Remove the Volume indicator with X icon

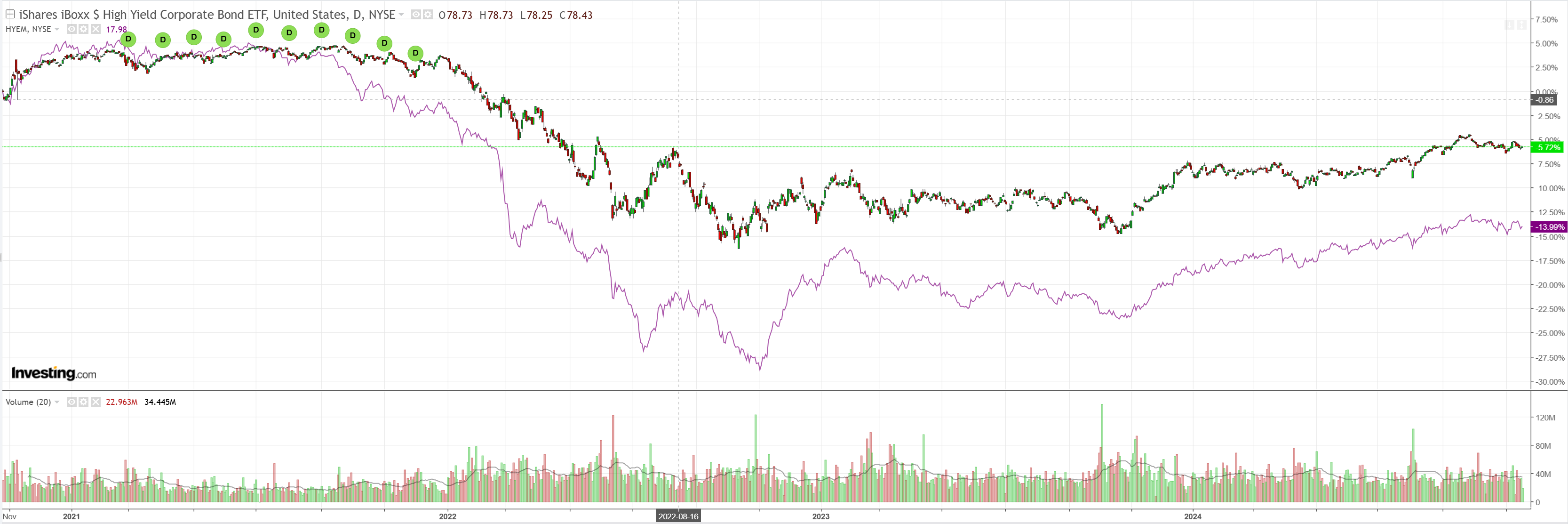(x=96, y=402)
